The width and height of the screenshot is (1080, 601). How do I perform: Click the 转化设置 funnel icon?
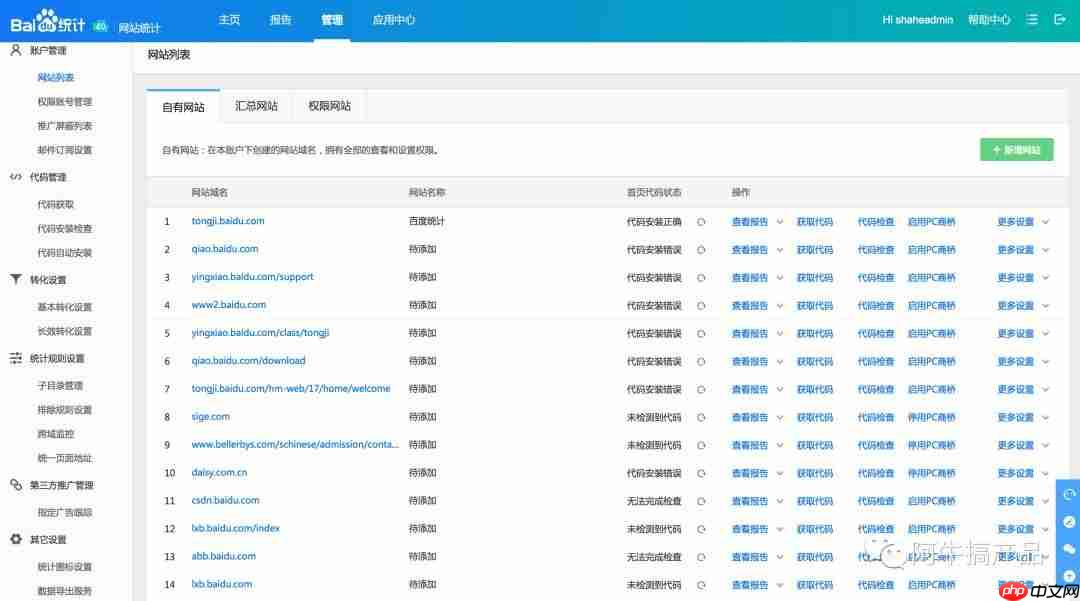point(16,279)
